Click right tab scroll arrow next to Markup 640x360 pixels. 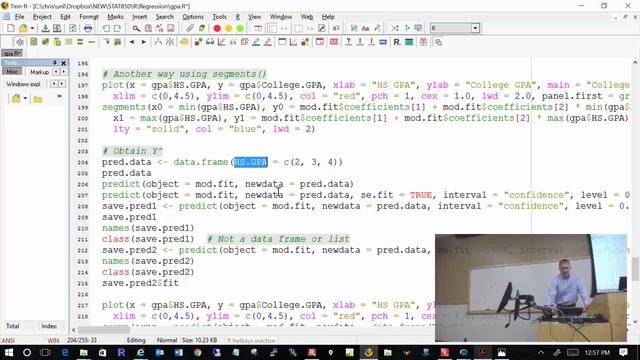(x=63, y=72)
